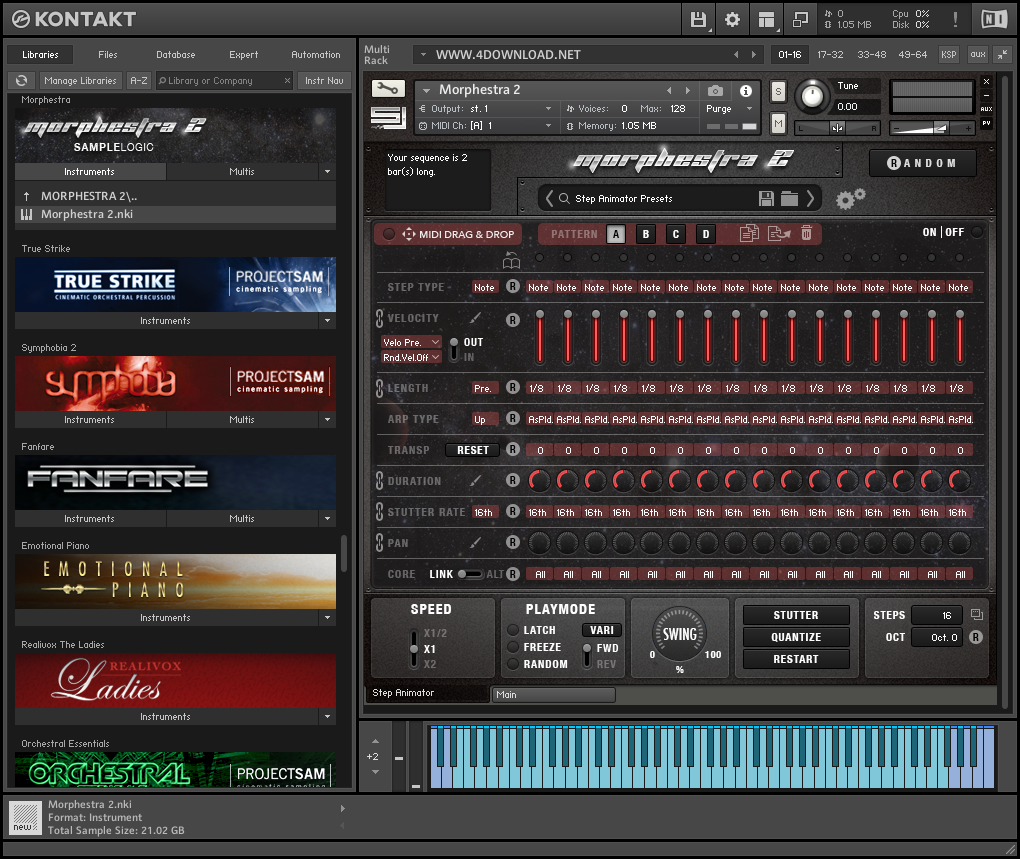This screenshot has width=1020, height=859.
Task: Enable the LATCH playmode option
Action: (x=513, y=630)
